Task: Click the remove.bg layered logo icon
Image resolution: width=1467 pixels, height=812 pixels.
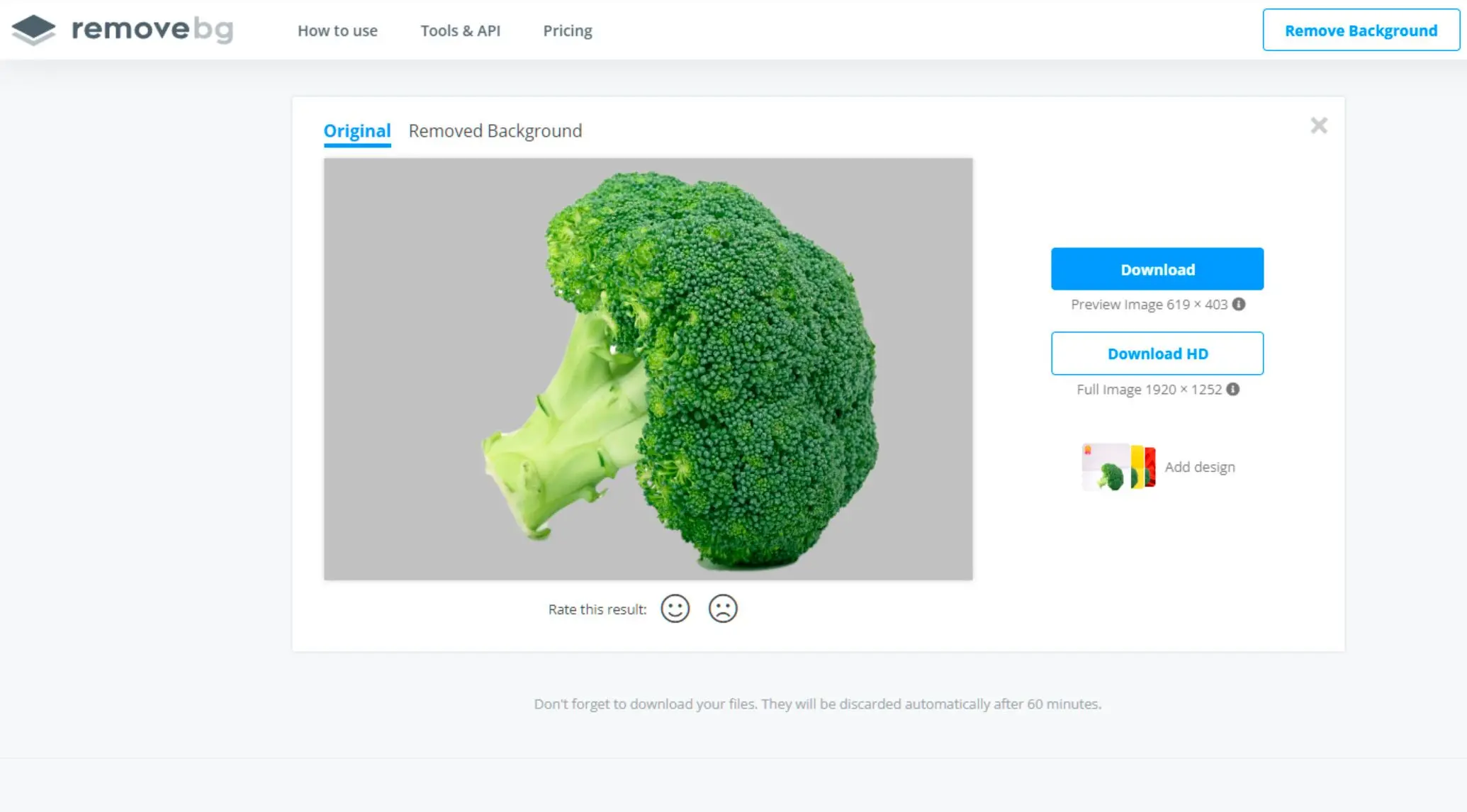Action: 33,30
